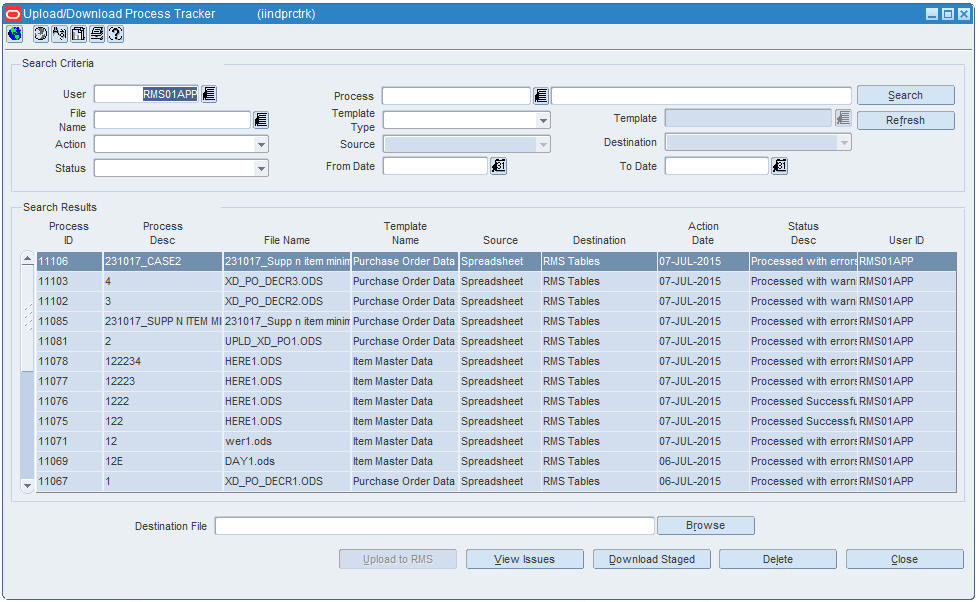The height and width of the screenshot is (602, 978).
Task: Click into the User input field
Action: coord(146,94)
